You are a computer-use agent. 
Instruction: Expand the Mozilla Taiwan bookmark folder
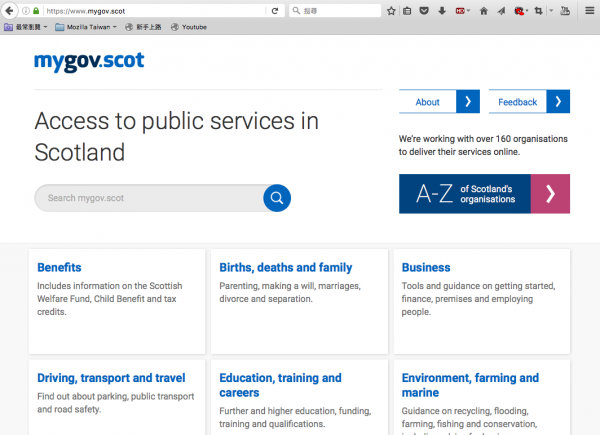[86, 27]
